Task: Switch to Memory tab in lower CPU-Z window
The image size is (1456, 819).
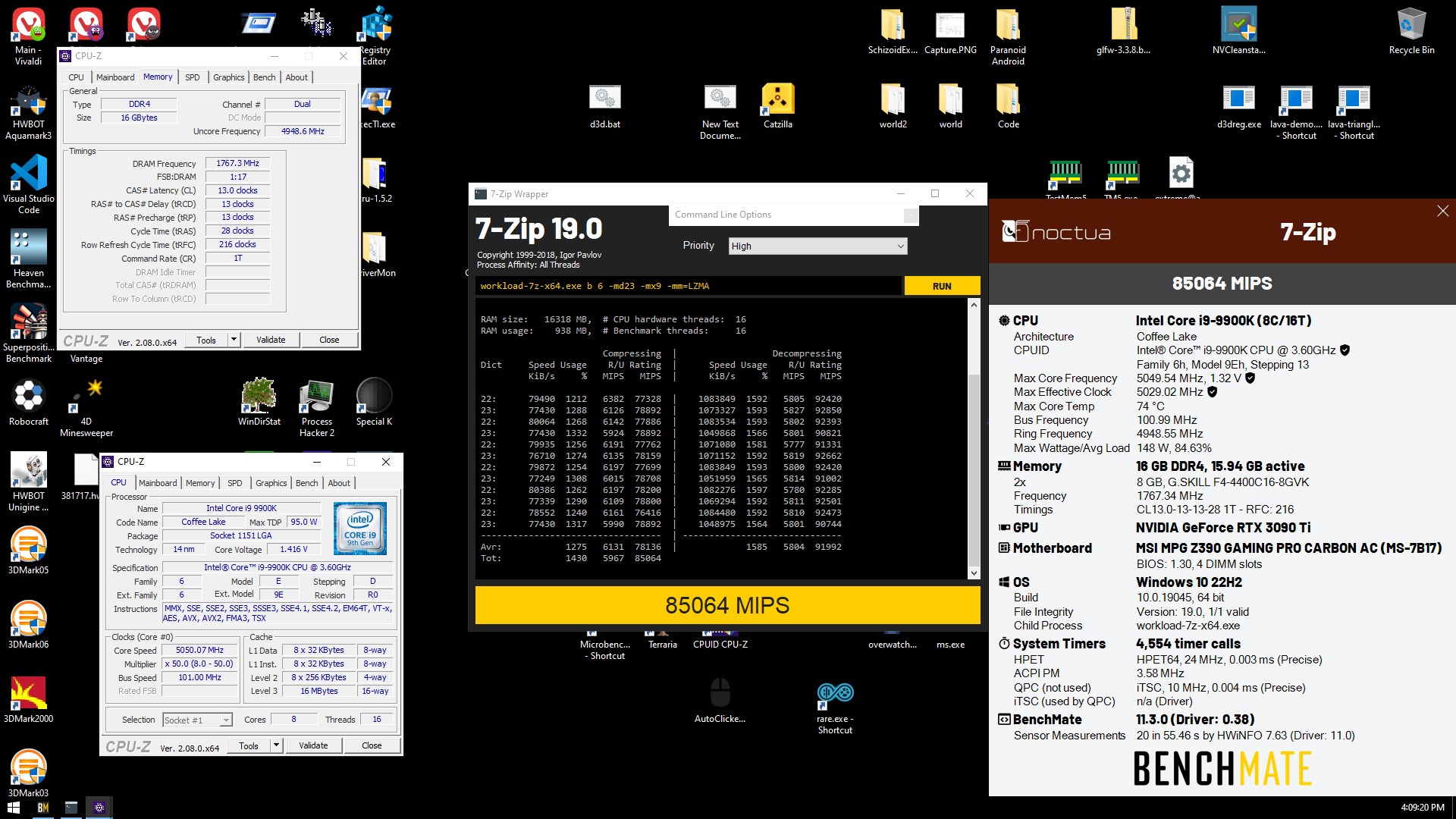Action: pos(200,483)
